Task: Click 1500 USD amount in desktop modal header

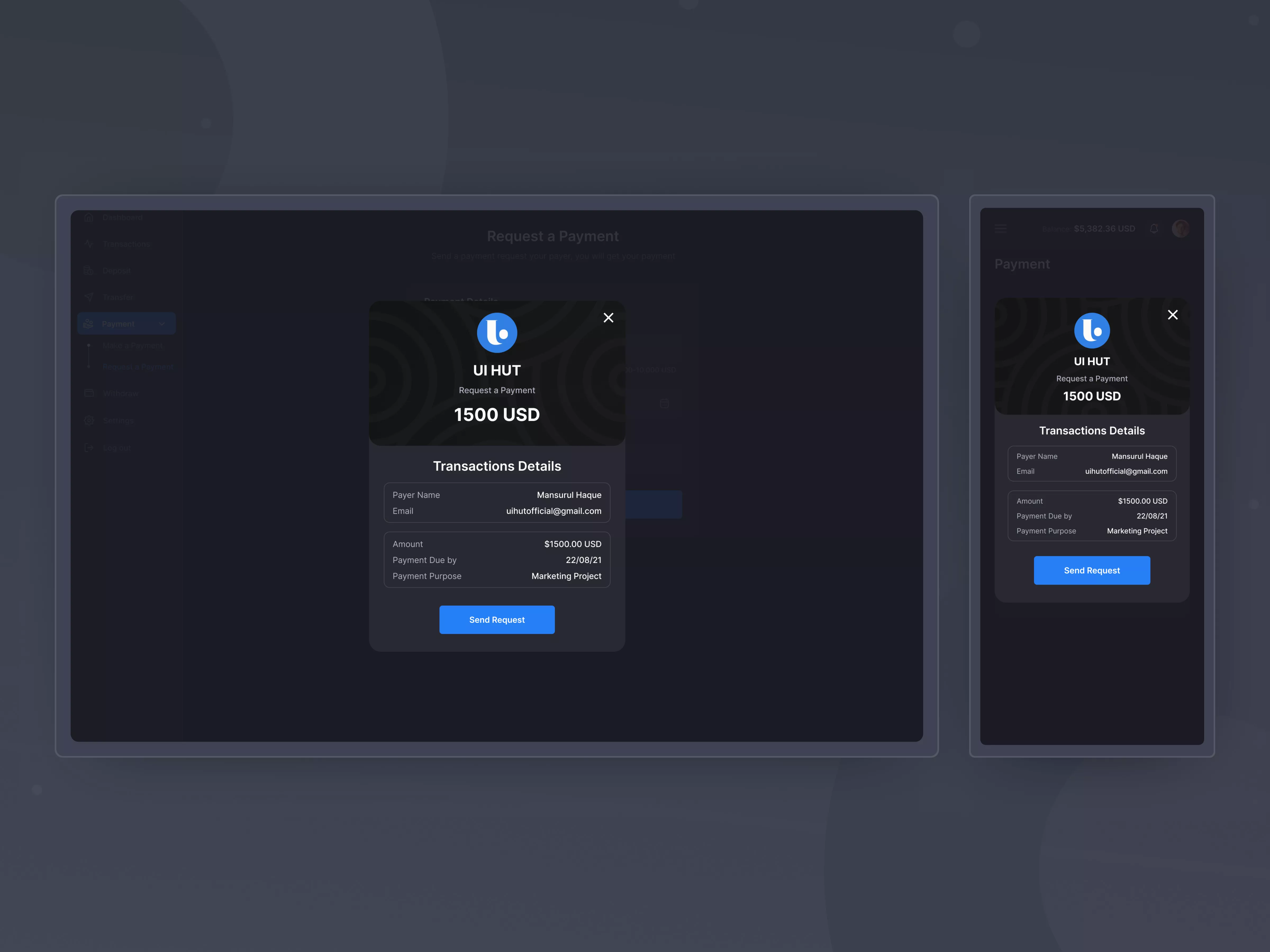Action: pyautogui.click(x=497, y=414)
